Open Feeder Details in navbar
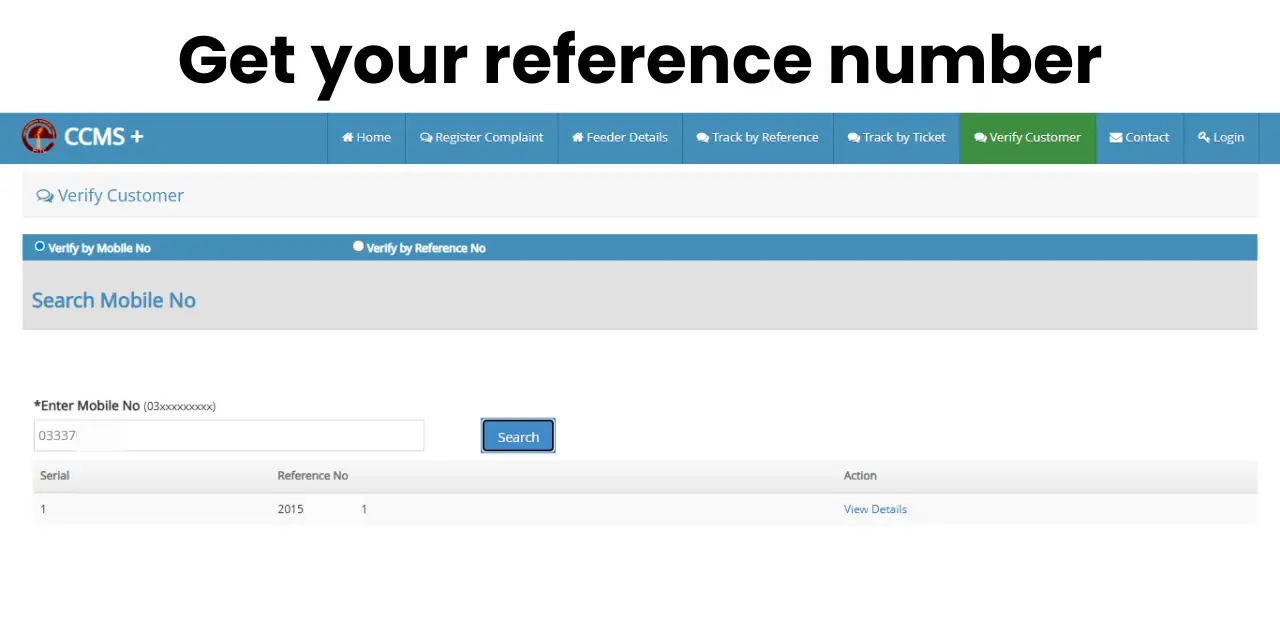This screenshot has width=1280, height=630. 620,137
